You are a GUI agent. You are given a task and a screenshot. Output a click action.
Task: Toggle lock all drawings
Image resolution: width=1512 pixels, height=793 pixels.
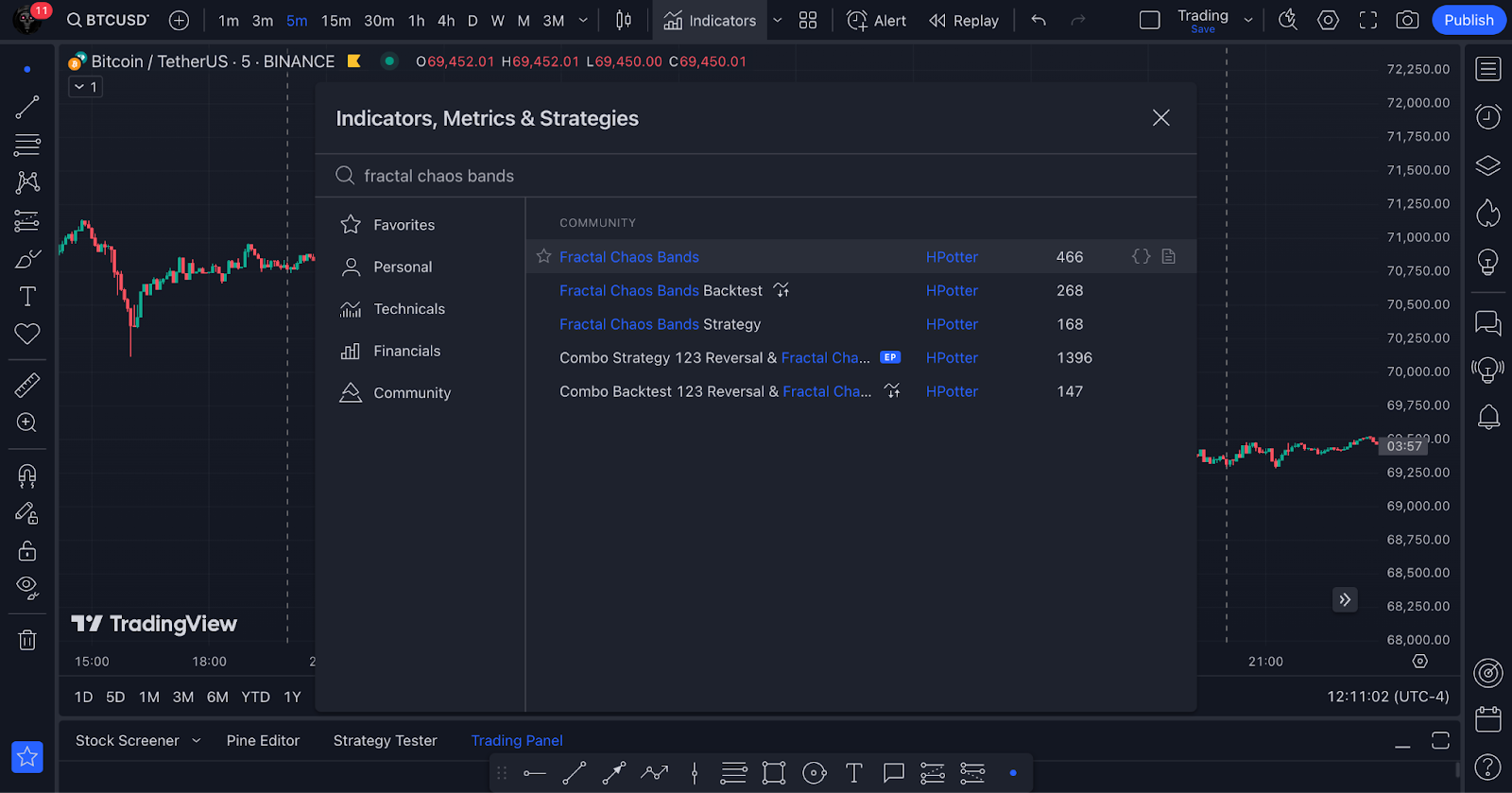tap(27, 550)
